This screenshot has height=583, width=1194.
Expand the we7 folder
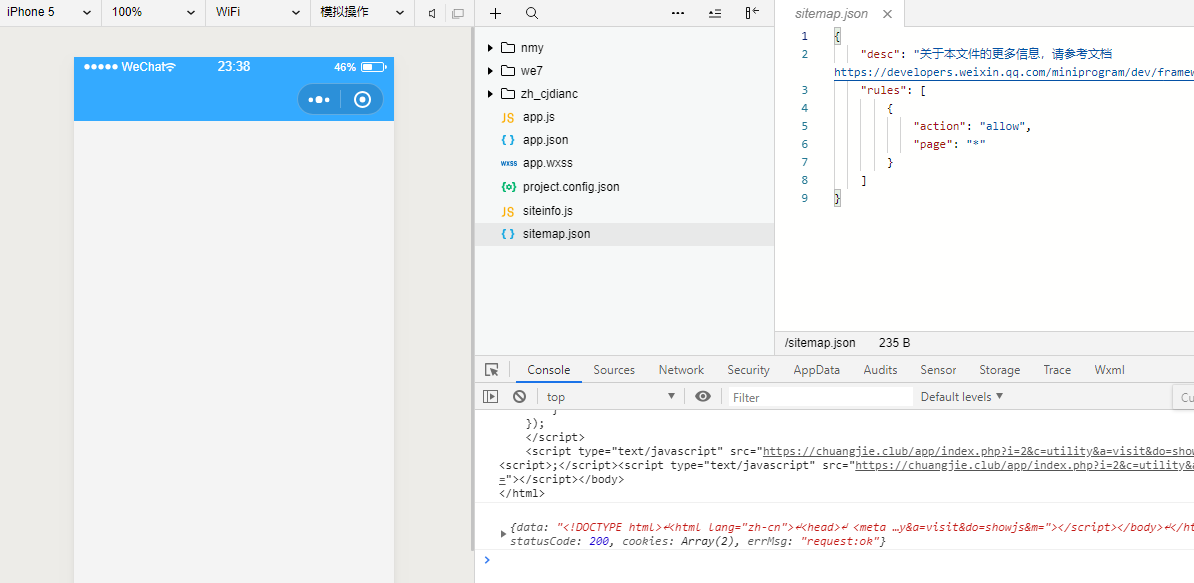[490, 71]
